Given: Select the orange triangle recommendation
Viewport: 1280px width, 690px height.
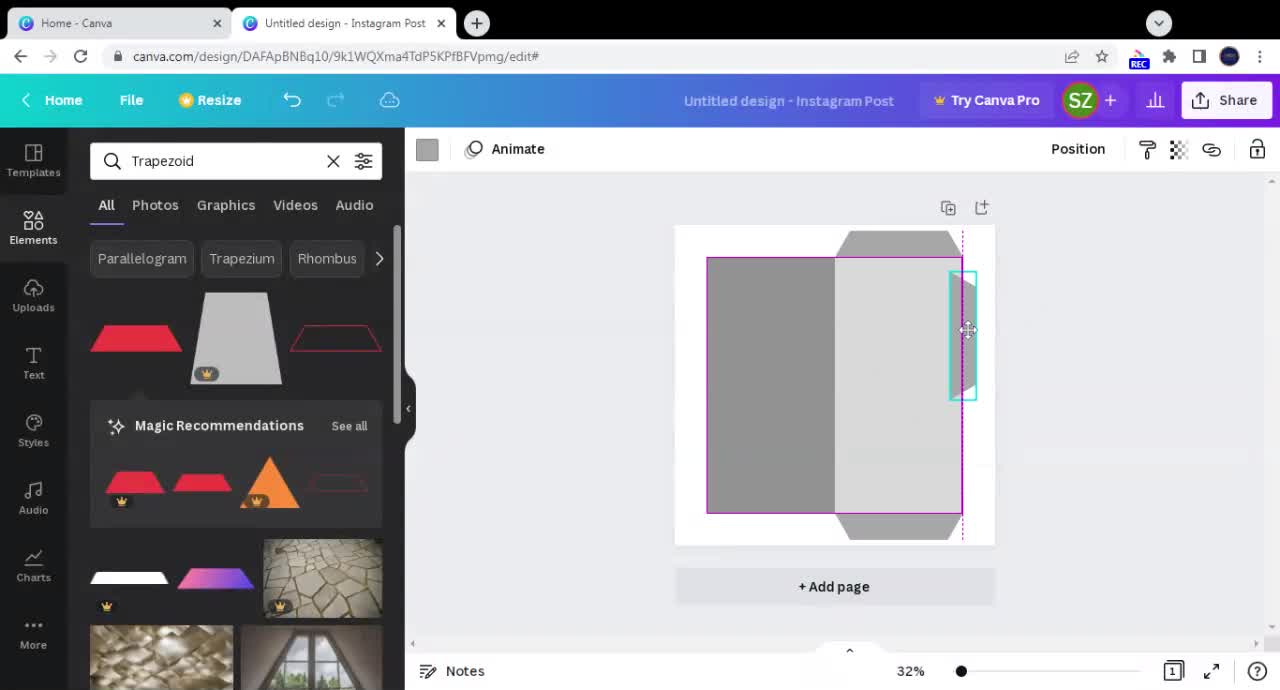Looking at the screenshot, I should point(270,483).
